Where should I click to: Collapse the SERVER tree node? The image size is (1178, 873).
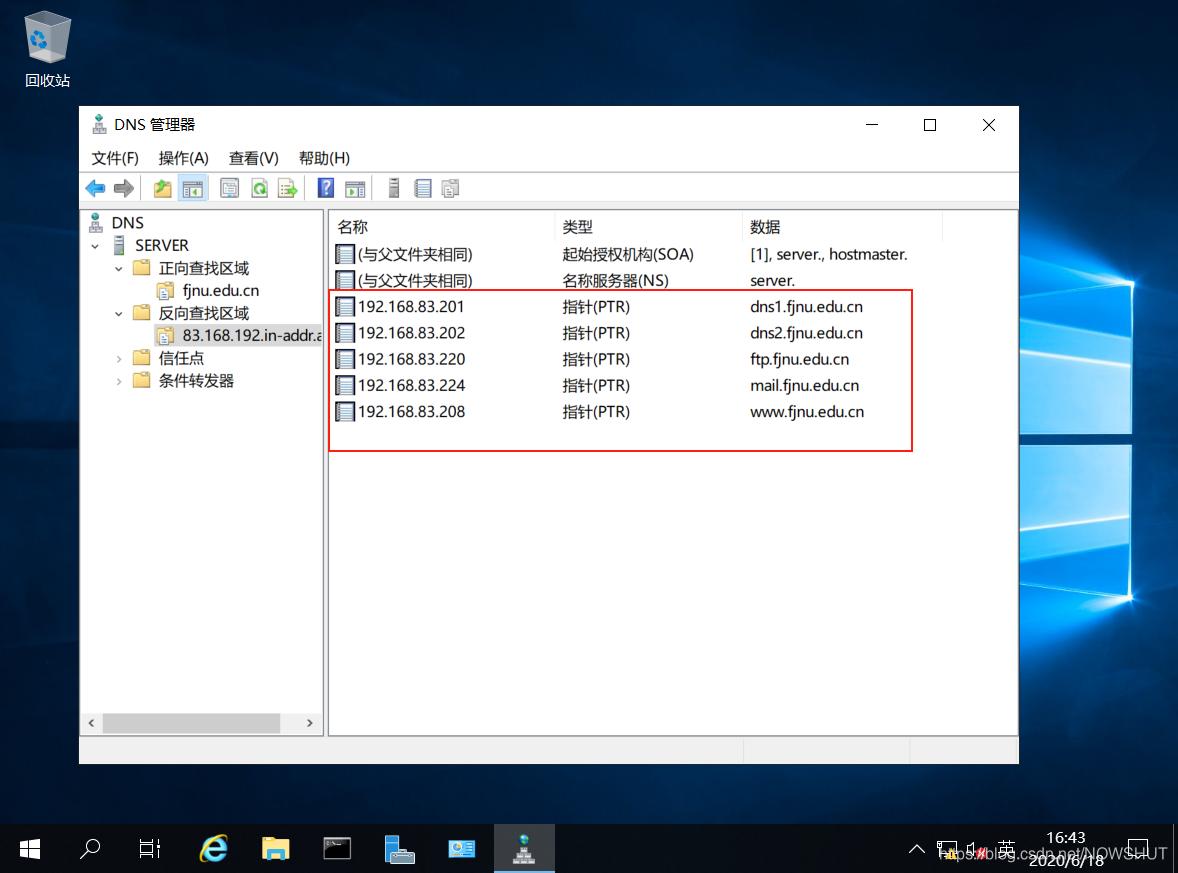95,246
